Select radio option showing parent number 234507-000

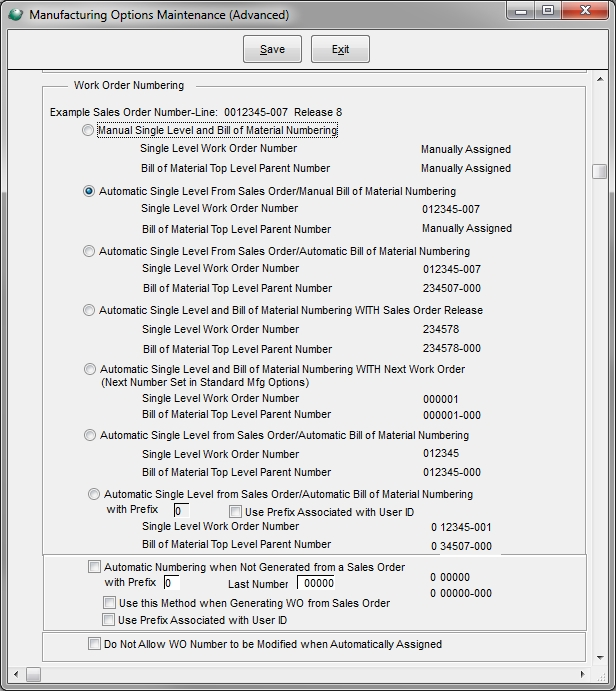pos(89,251)
